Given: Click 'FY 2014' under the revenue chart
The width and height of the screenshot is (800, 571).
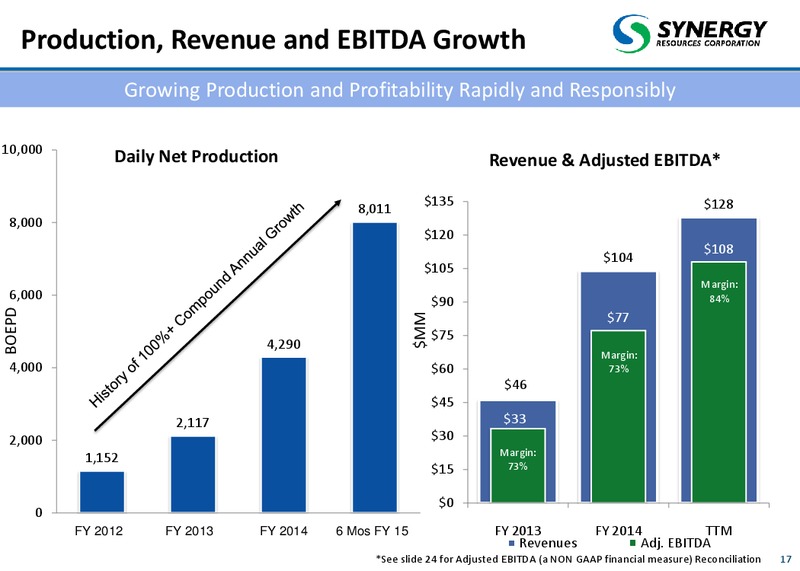Looking at the screenshot, I should pyautogui.click(x=618, y=531).
